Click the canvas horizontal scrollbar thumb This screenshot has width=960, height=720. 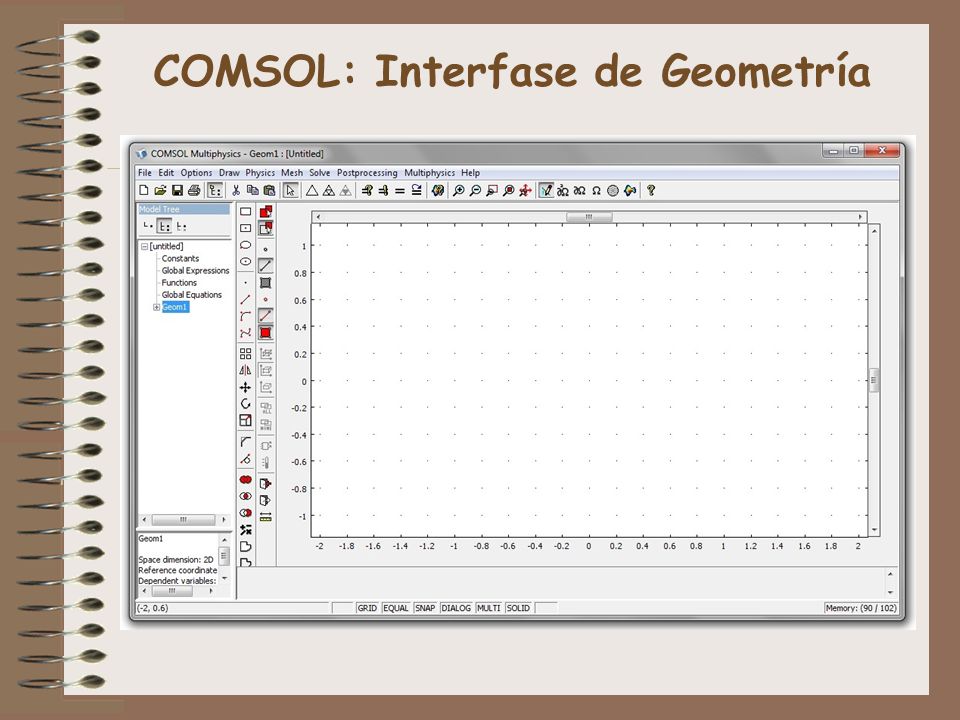[x=589, y=217]
